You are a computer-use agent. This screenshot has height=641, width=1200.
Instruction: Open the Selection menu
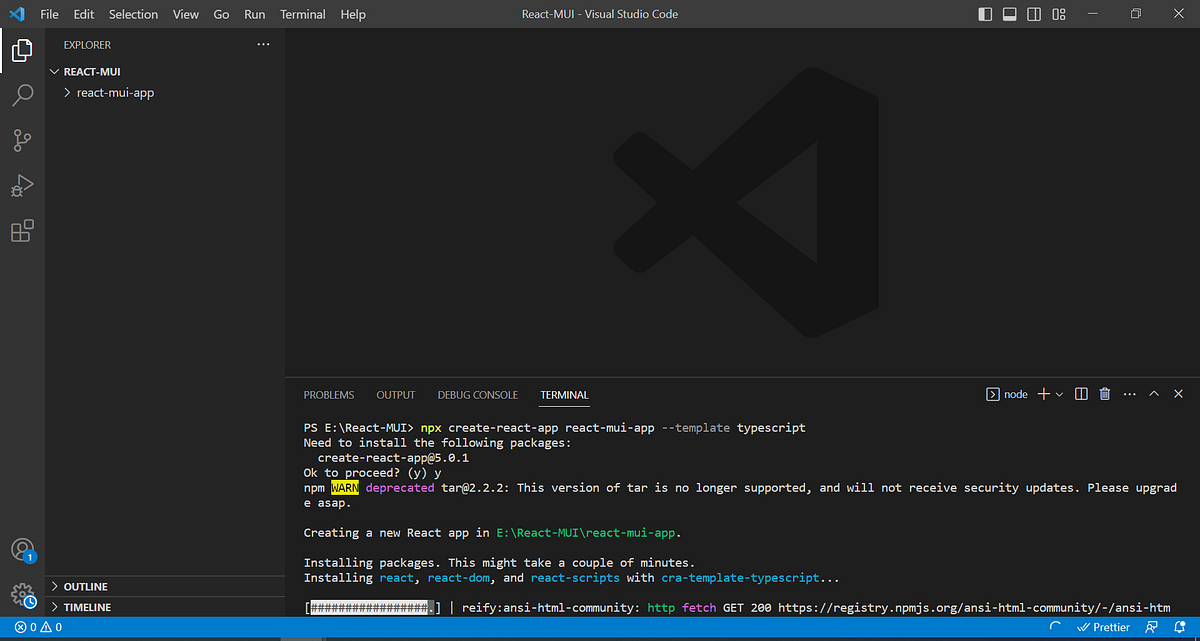click(x=133, y=14)
